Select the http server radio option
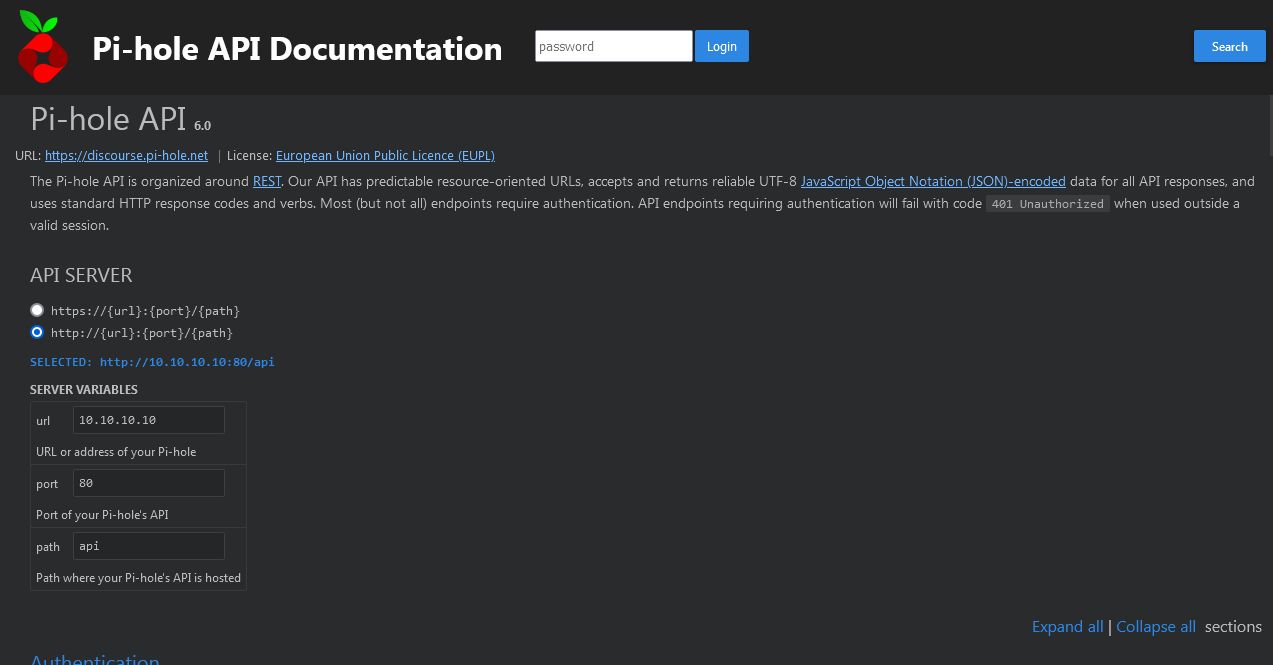The height and width of the screenshot is (665, 1273). [x=37, y=332]
